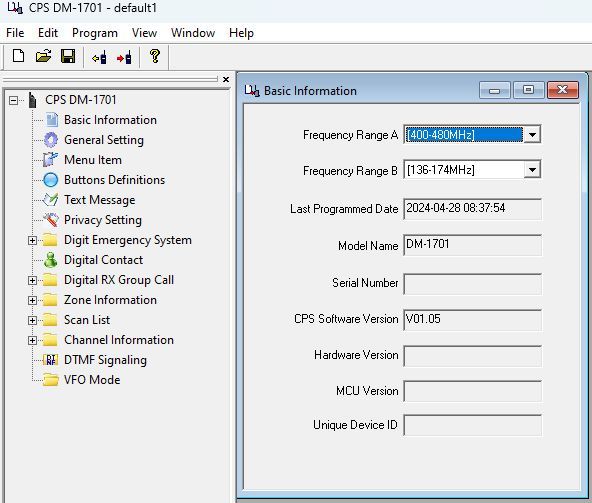Click the Privacy Setting tools icon
This screenshot has width=592, height=503.
click(x=50, y=220)
